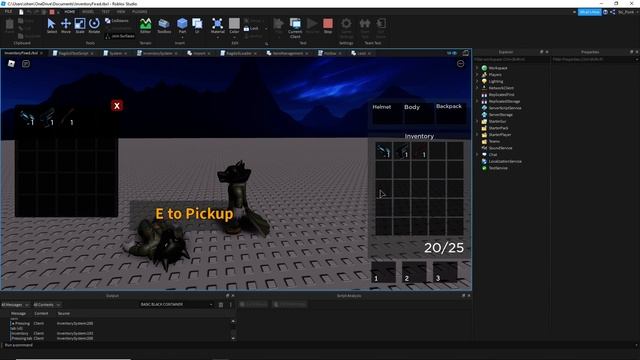The width and height of the screenshot is (640, 360).
Task: Expand the Workspace node
Action: [477, 68]
